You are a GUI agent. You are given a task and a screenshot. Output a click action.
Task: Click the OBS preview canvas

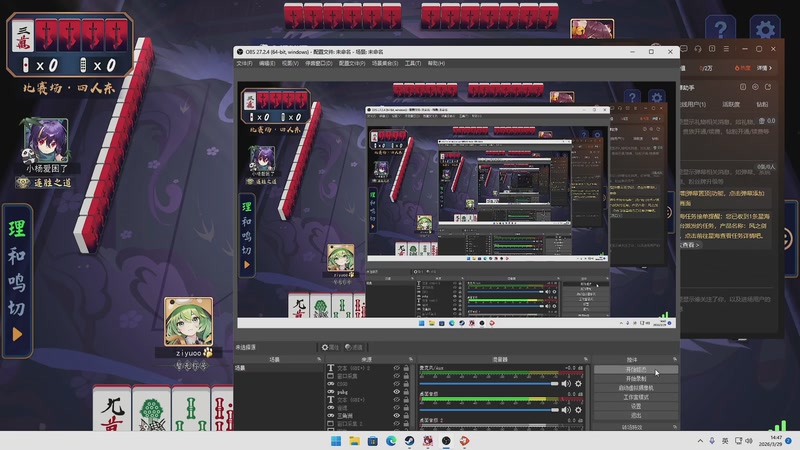click(x=457, y=204)
